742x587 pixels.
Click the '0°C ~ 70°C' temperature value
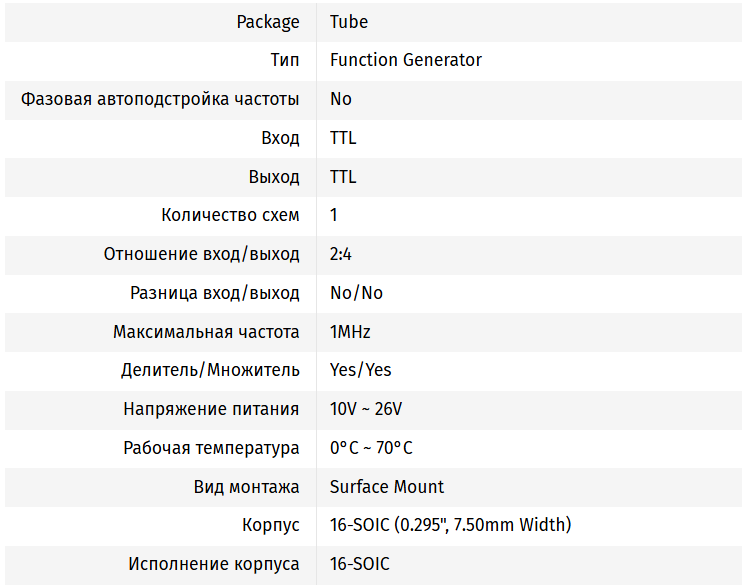point(371,448)
